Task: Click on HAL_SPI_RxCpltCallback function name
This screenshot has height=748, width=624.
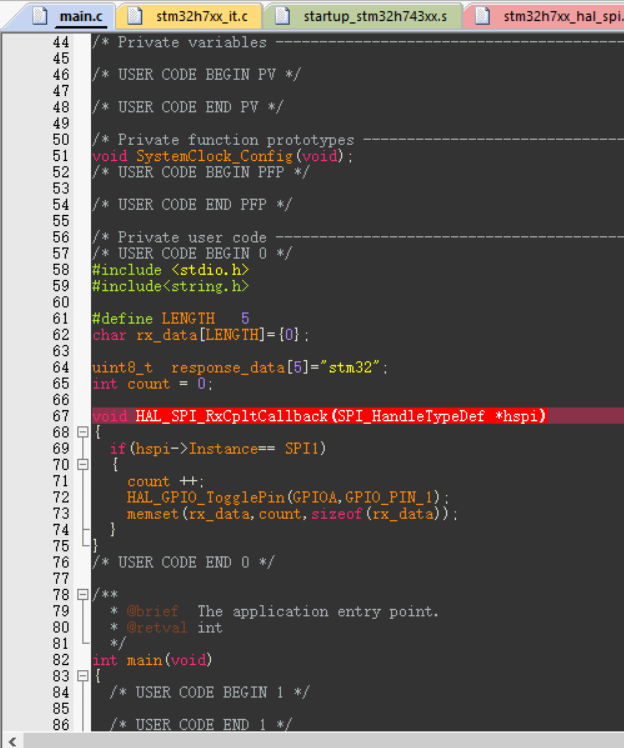Action: 231,416
